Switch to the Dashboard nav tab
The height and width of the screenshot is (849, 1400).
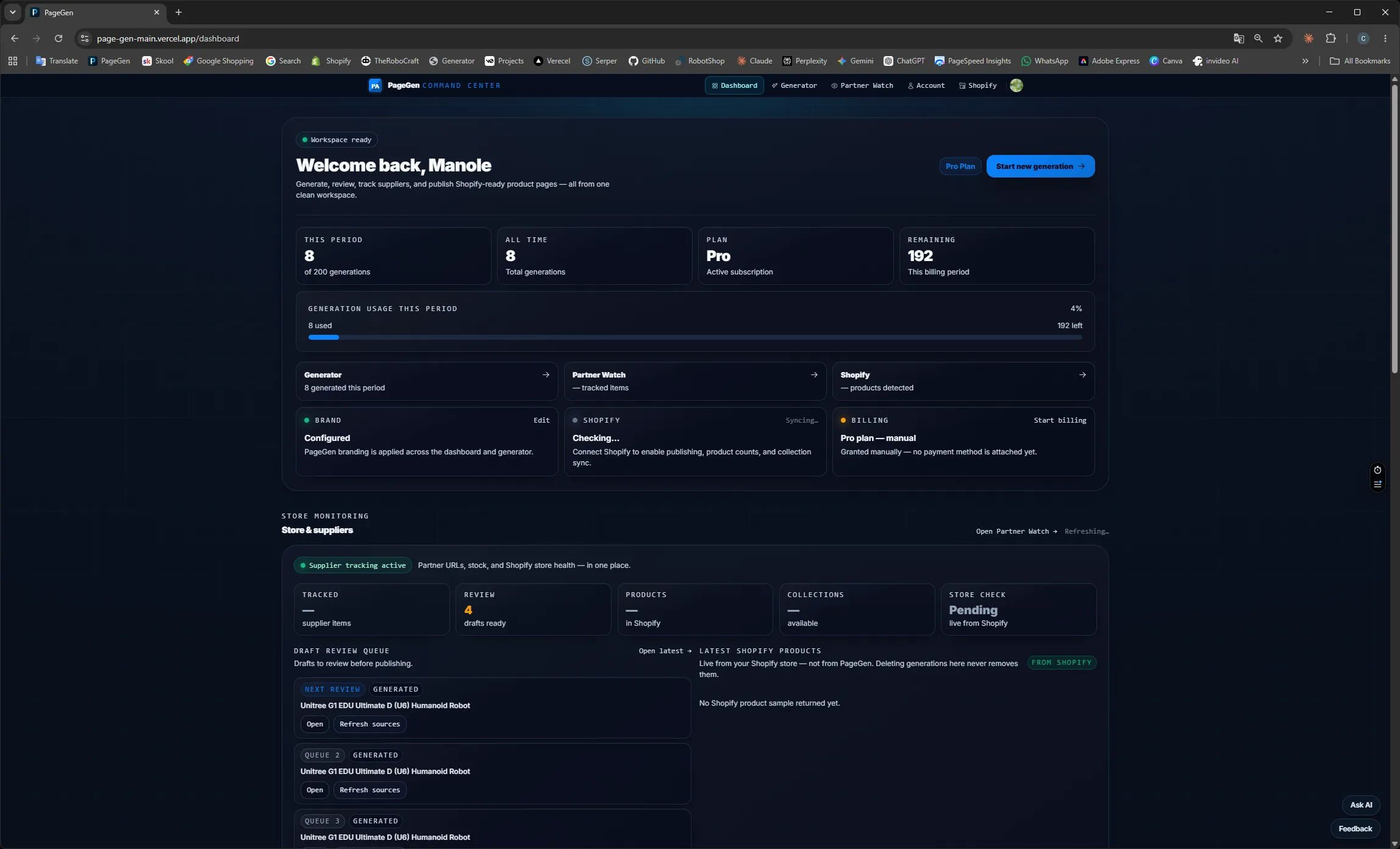click(734, 86)
